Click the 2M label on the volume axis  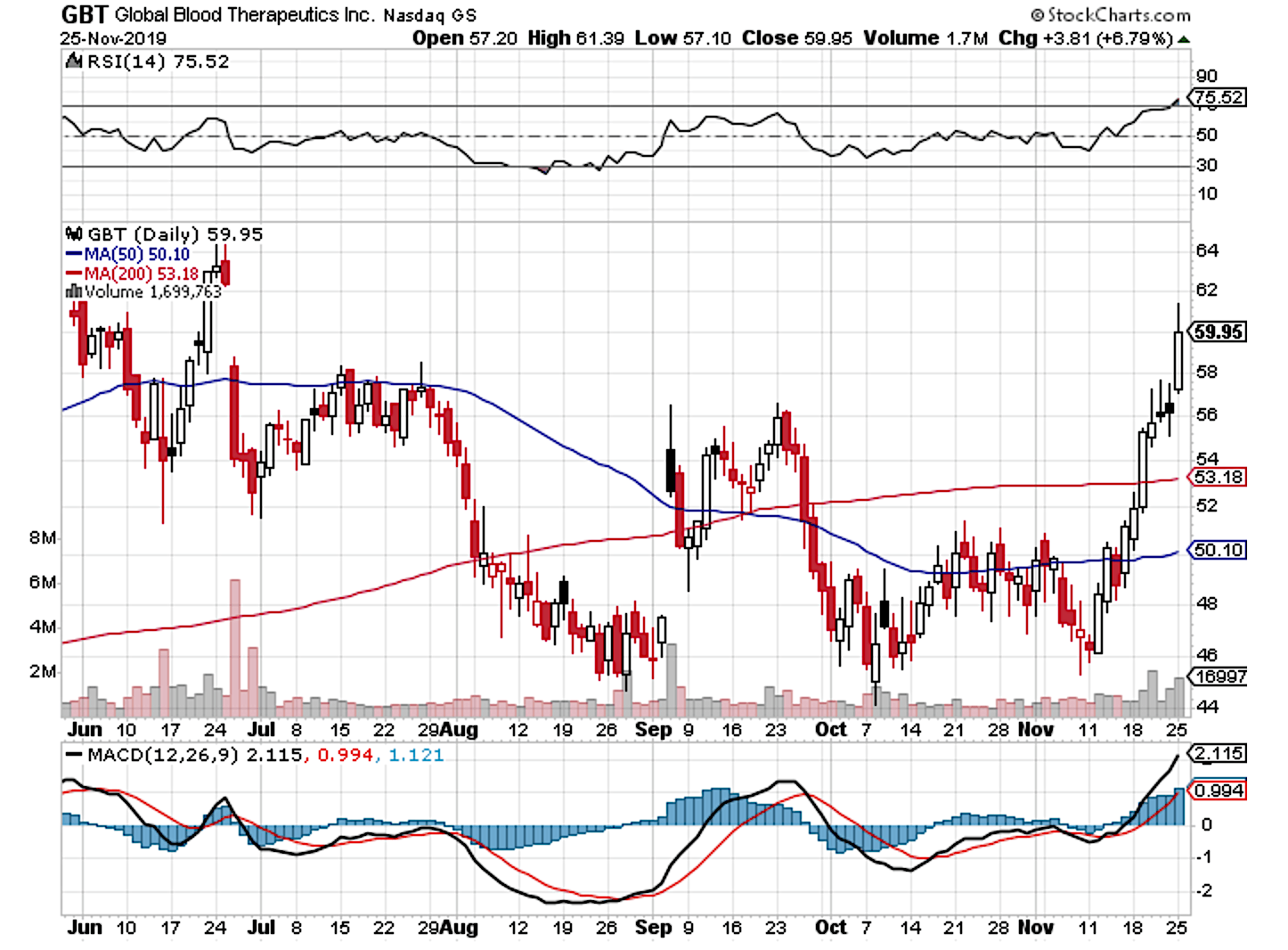point(43,671)
